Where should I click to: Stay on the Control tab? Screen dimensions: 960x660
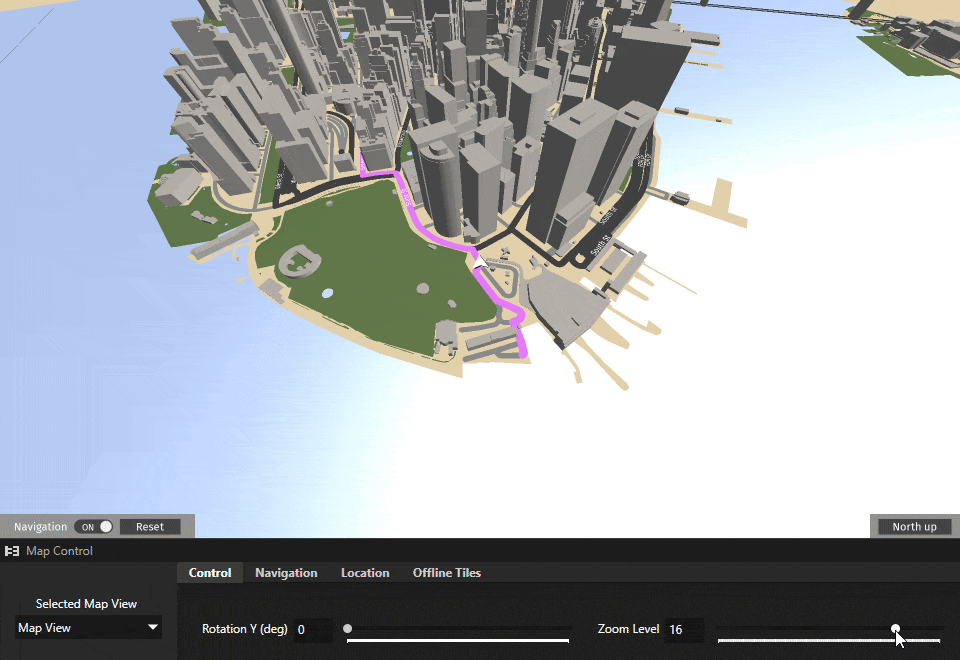click(209, 572)
